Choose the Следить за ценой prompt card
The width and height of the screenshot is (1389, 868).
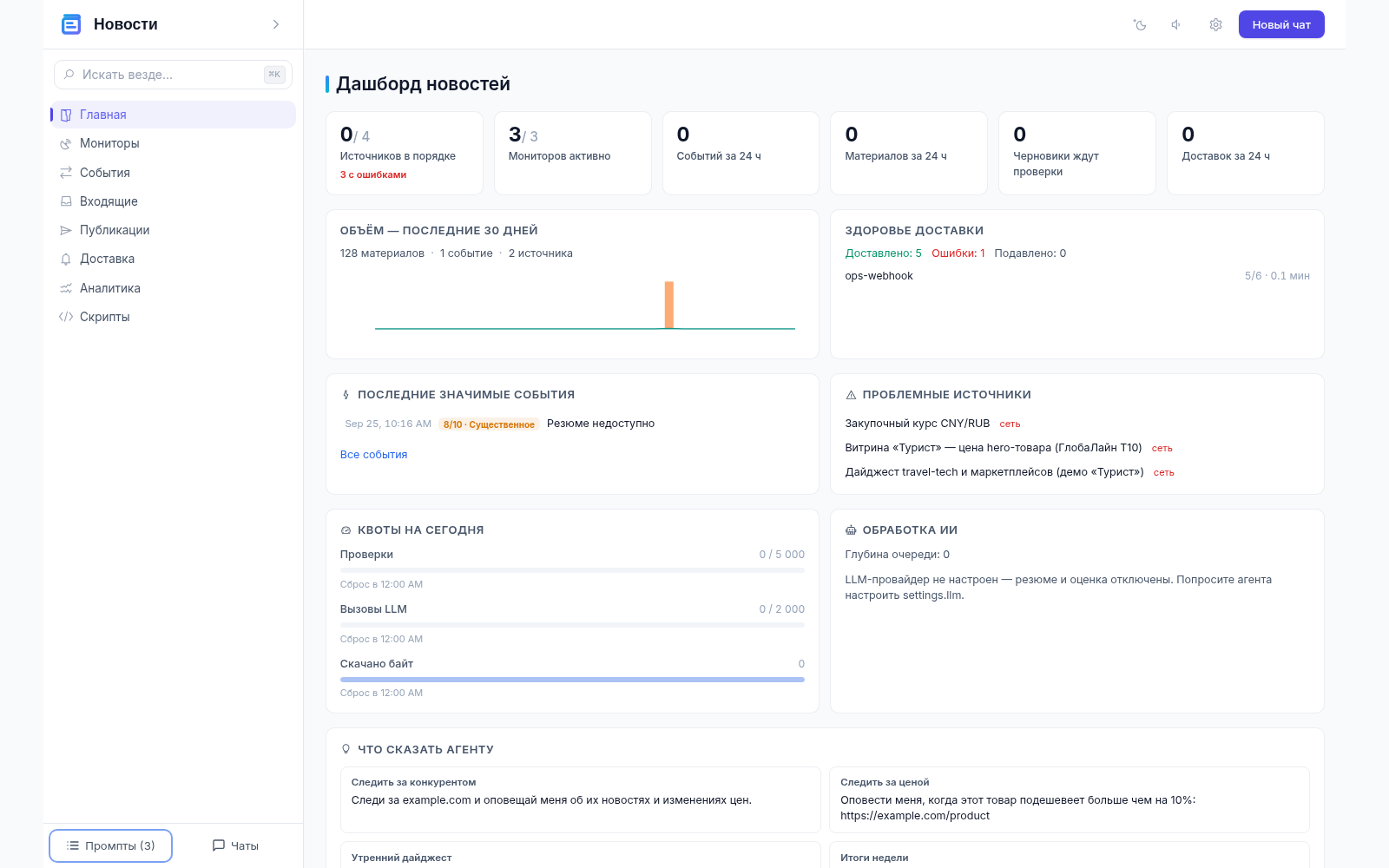[x=1070, y=799]
